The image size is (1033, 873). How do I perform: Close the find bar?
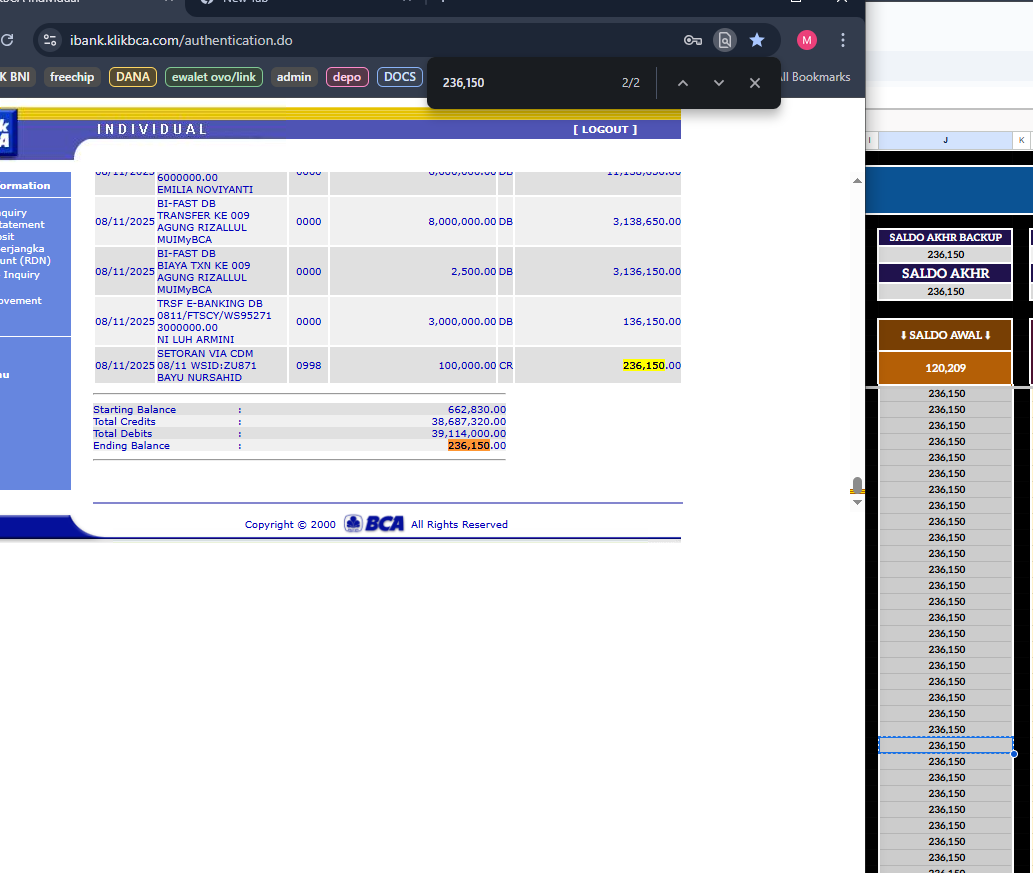pyautogui.click(x=755, y=83)
